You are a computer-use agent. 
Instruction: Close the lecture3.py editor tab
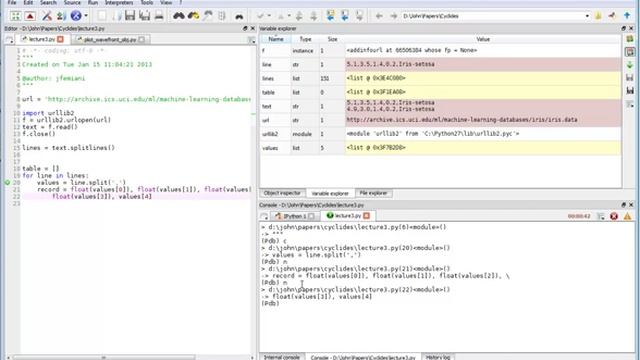(60, 39)
